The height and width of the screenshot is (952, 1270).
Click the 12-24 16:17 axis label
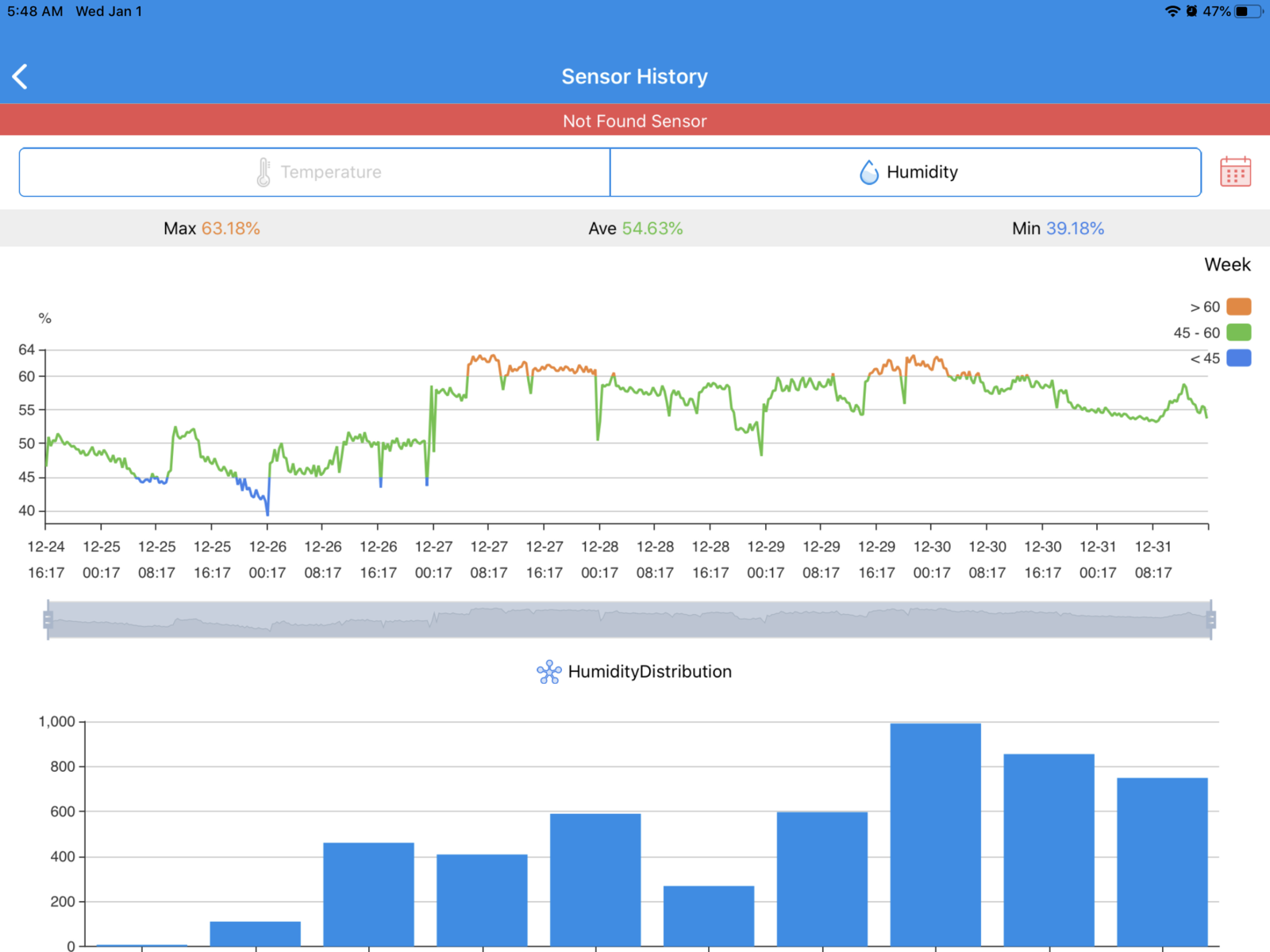pyautogui.click(x=46, y=559)
